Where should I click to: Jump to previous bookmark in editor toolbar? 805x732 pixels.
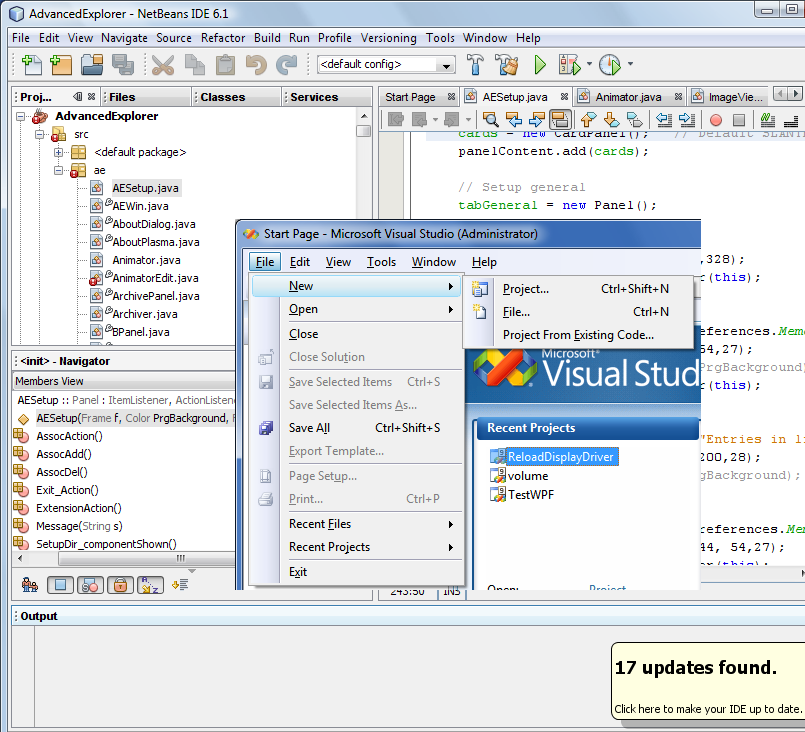pos(588,120)
